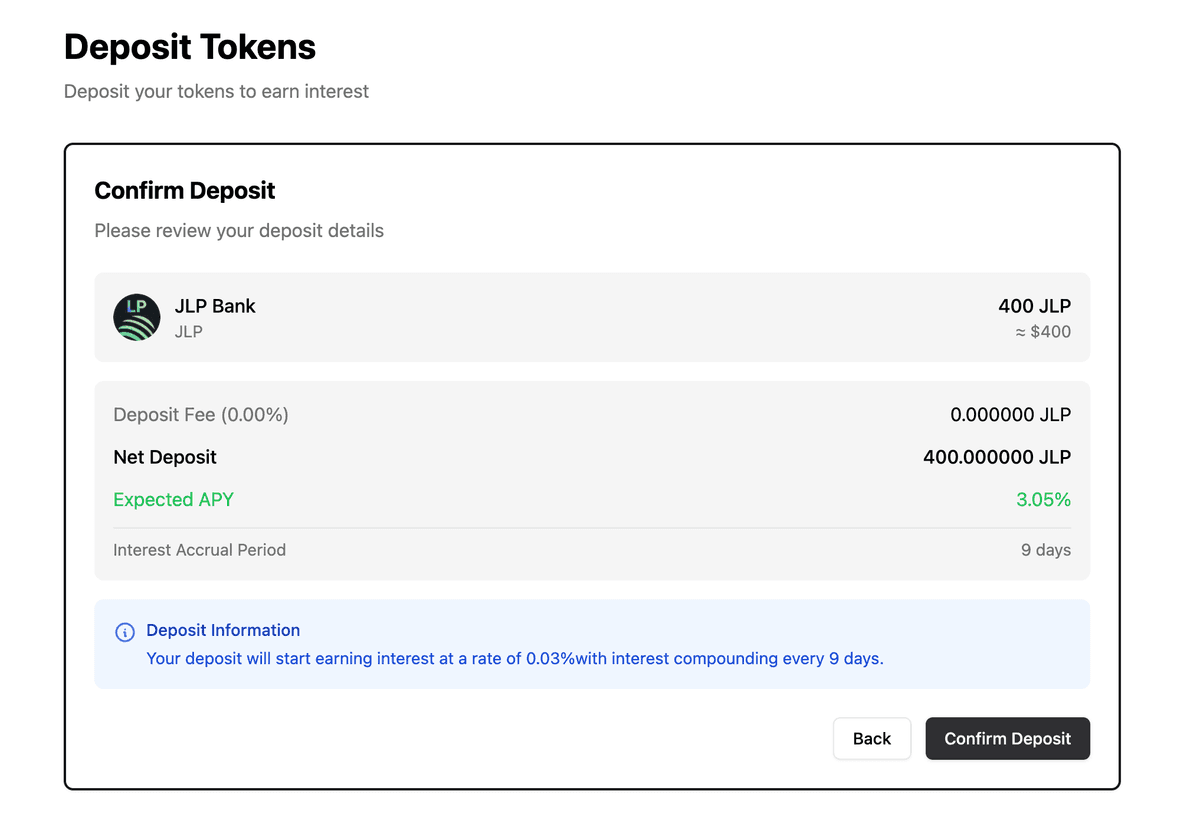Click the 'Please review your deposit details' subtitle
This screenshot has height=834, width=1200.
pos(239,231)
